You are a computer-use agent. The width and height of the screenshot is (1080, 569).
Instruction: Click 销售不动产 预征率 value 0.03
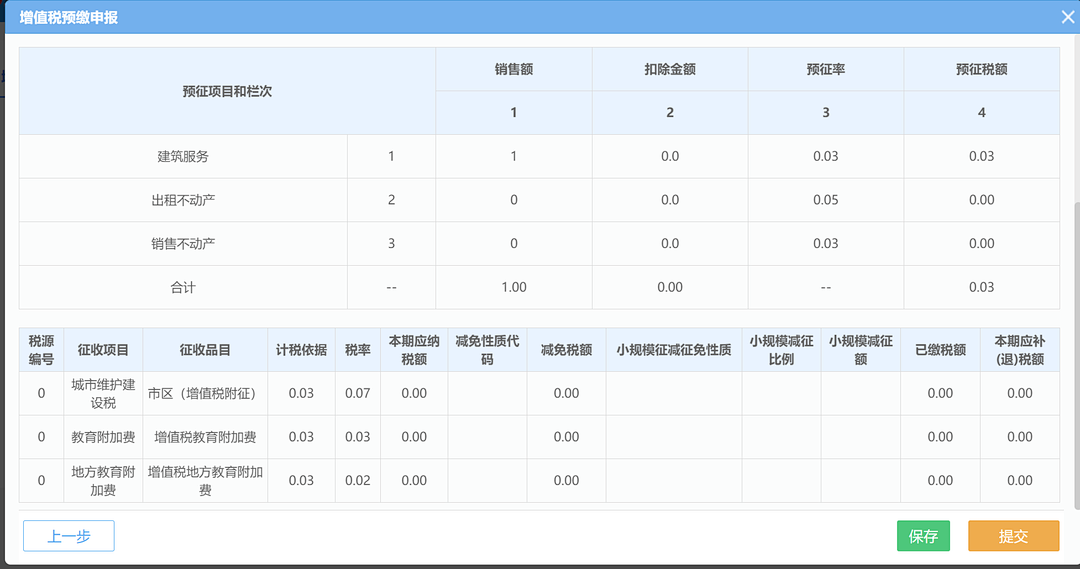pos(825,243)
